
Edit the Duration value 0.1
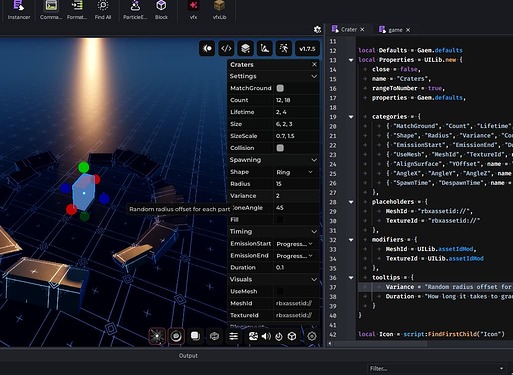point(296,267)
